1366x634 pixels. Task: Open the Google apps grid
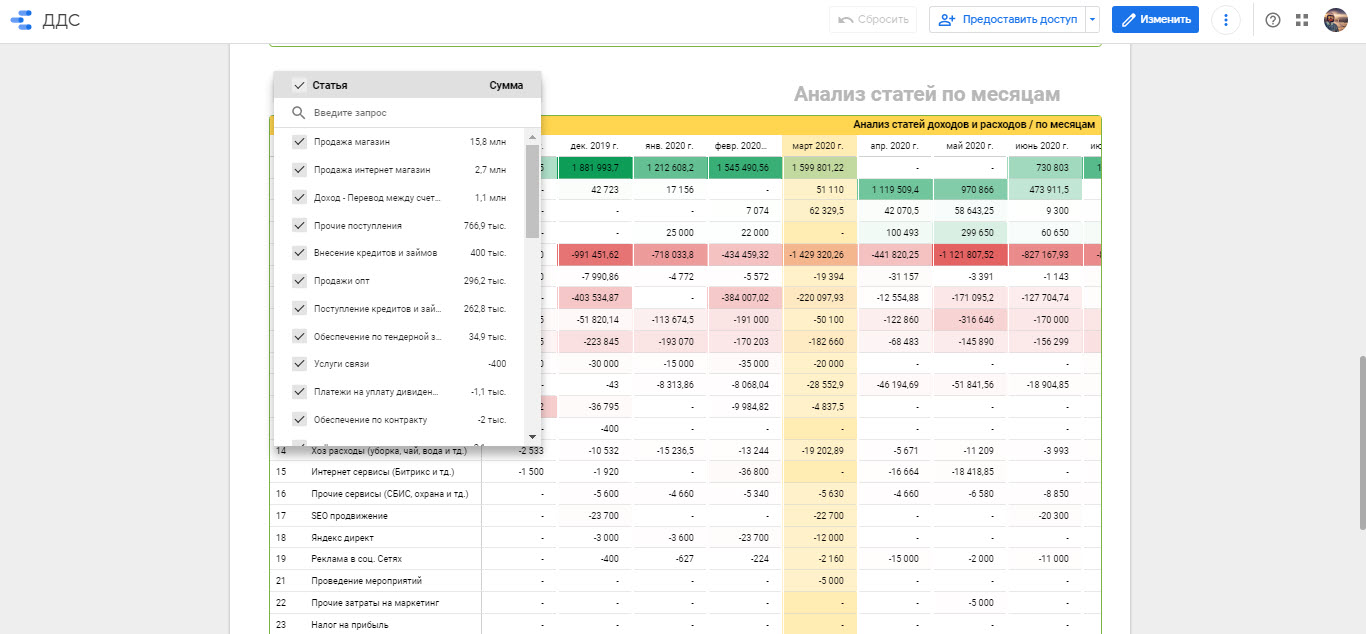point(1302,20)
